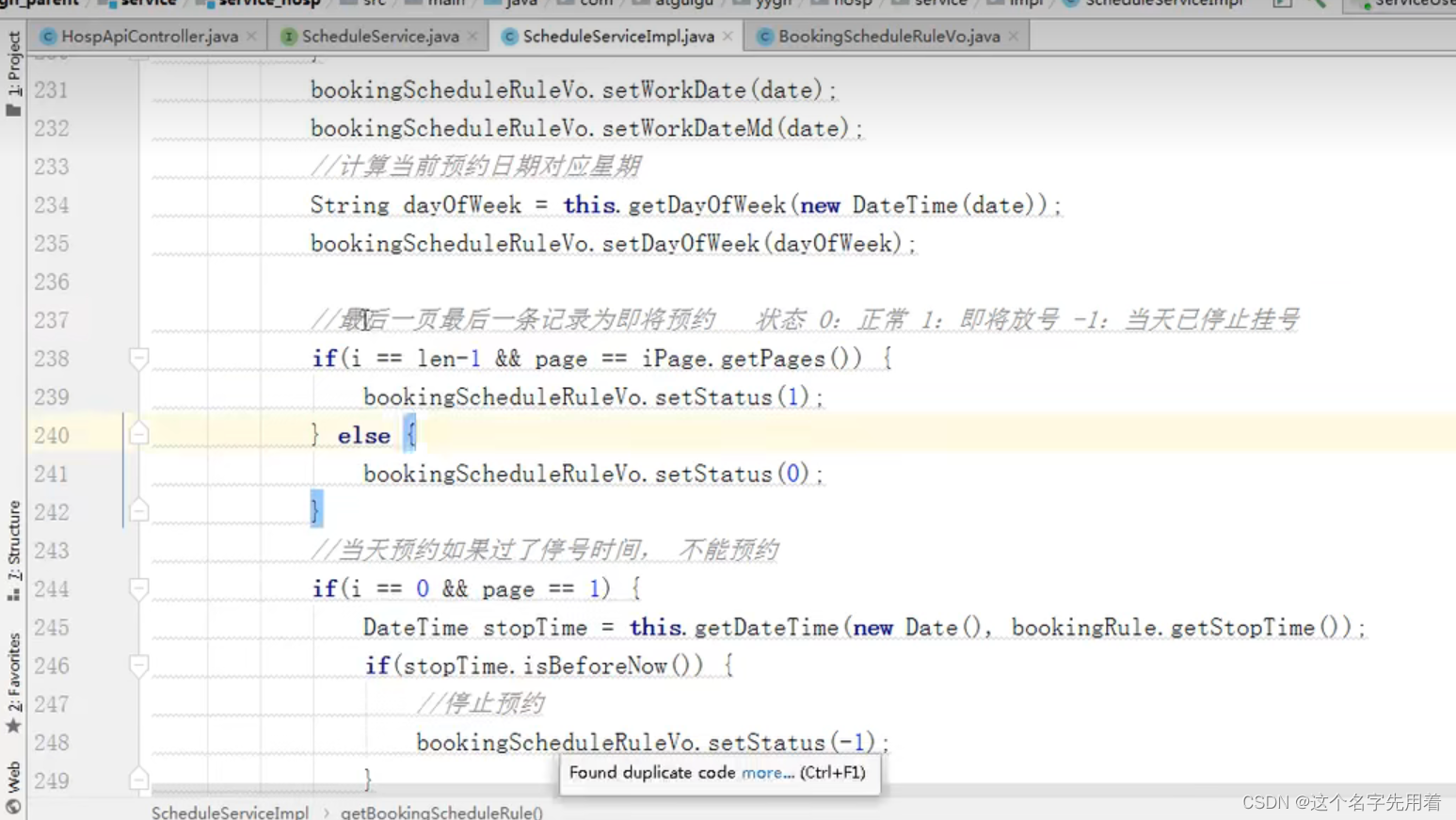The height and width of the screenshot is (820, 1456).
Task: Open the Project tool window folder icon
Action: tap(13, 111)
